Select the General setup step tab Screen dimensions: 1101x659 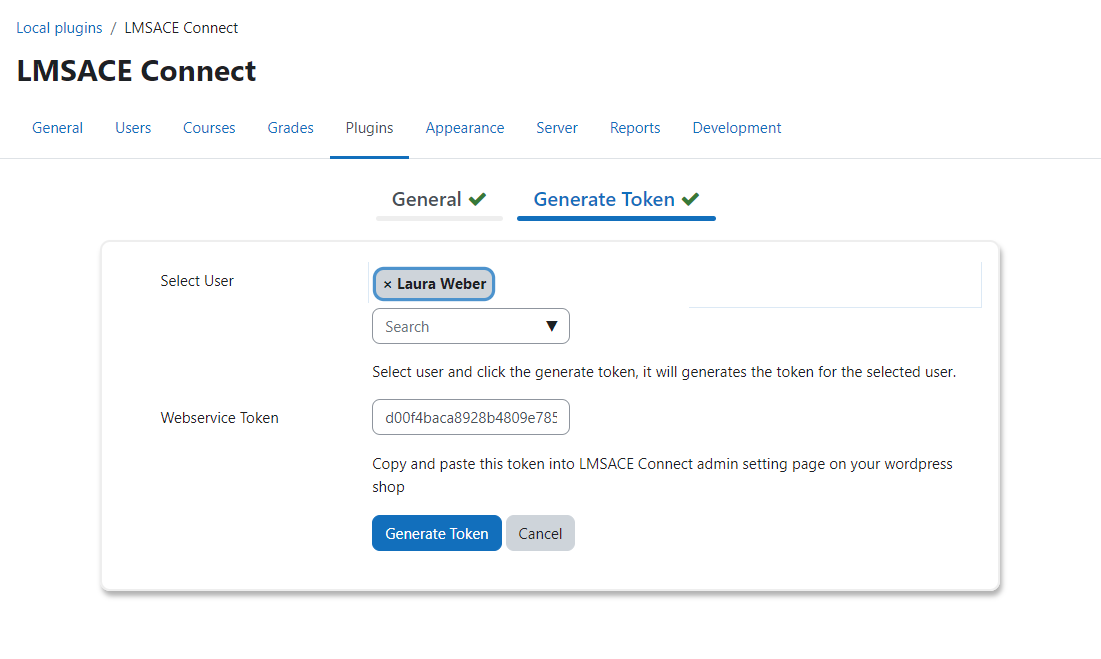tap(440, 200)
